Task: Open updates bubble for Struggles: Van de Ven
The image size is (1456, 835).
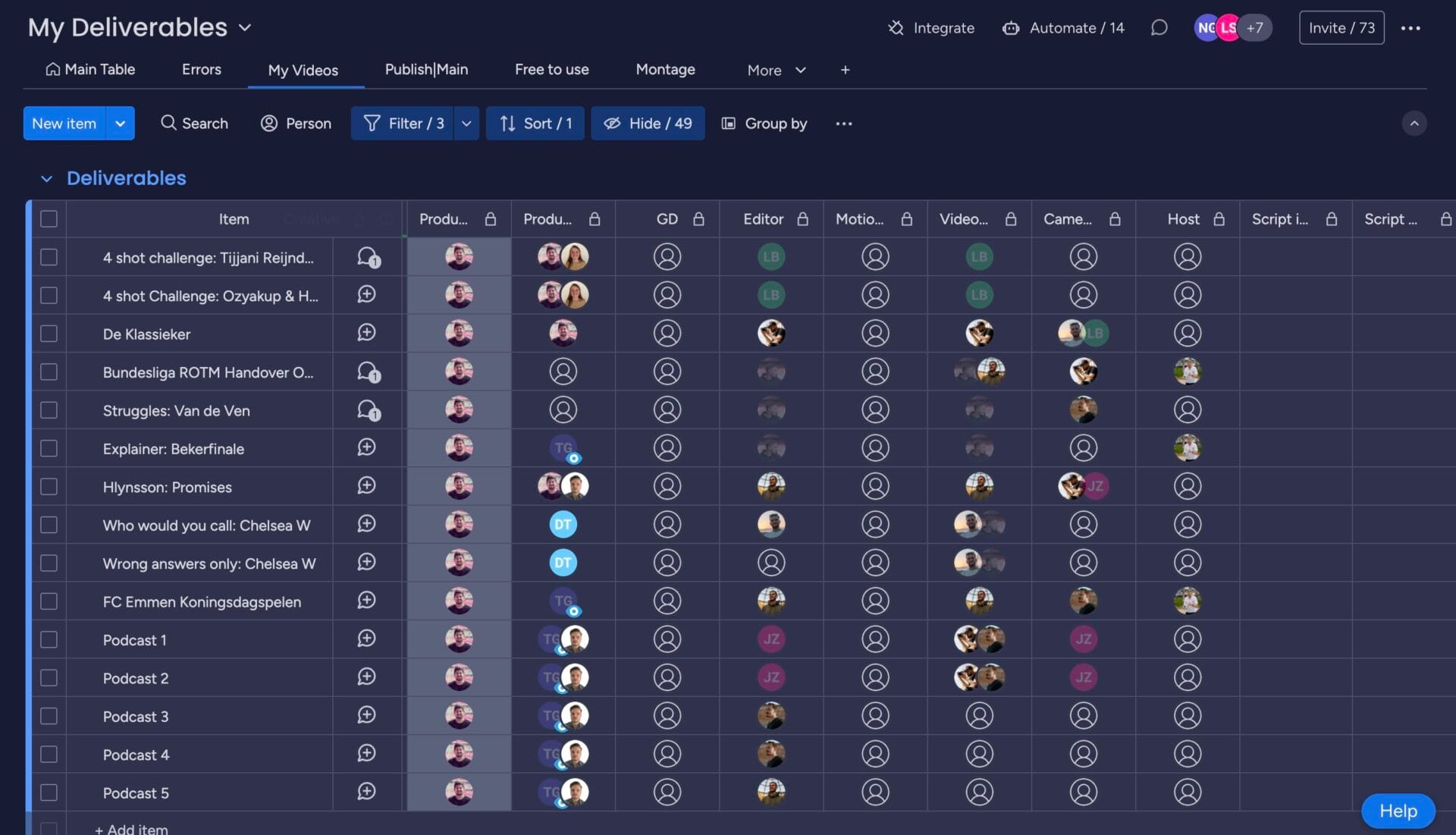Action: click(x=369, y=410)
